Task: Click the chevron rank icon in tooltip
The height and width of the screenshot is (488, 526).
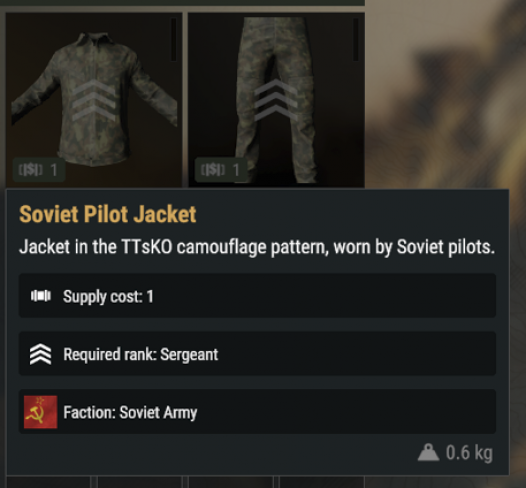Action: click(41, 354)
